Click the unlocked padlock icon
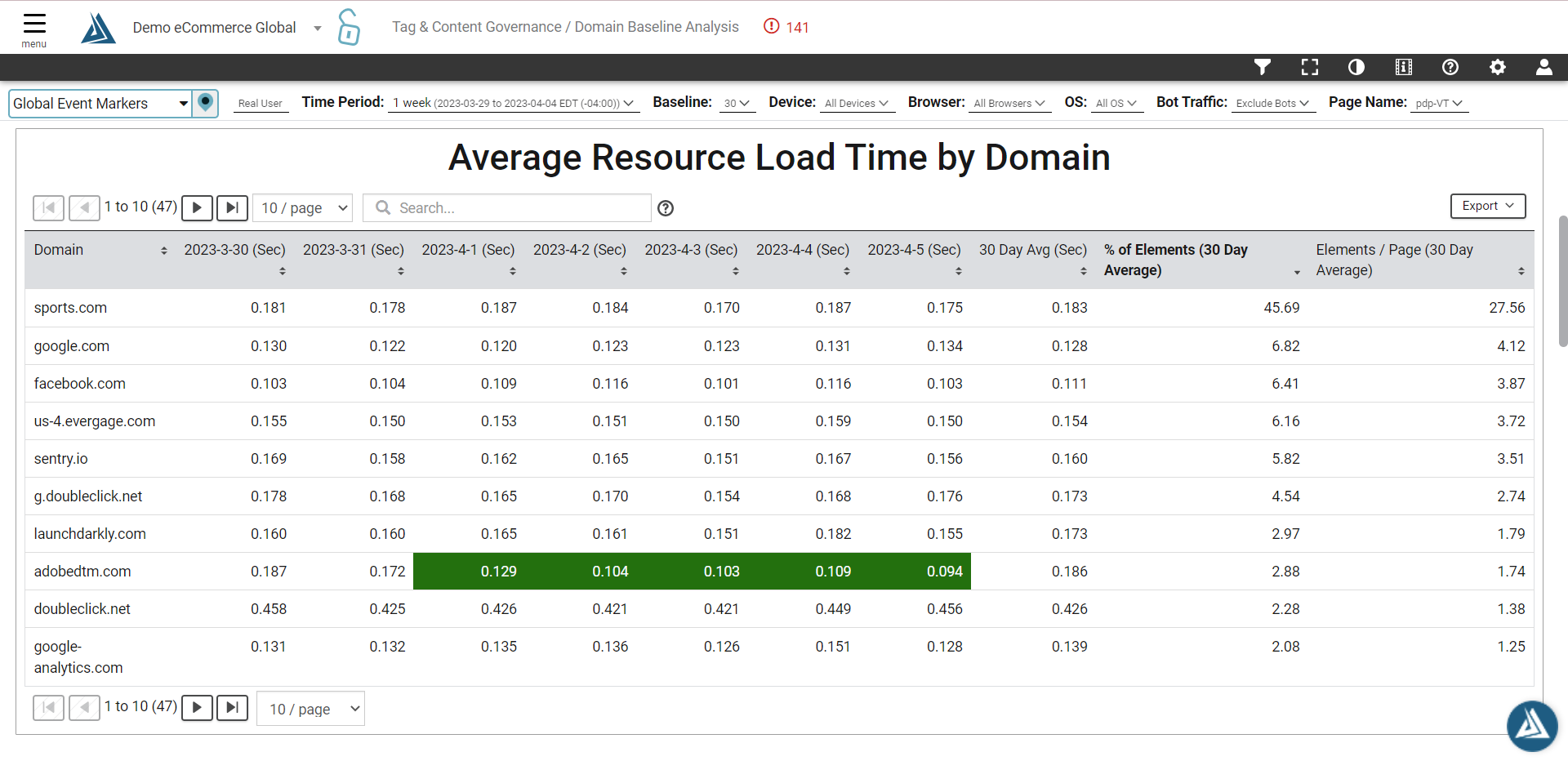1568x761 pixels. coord(349,27)
